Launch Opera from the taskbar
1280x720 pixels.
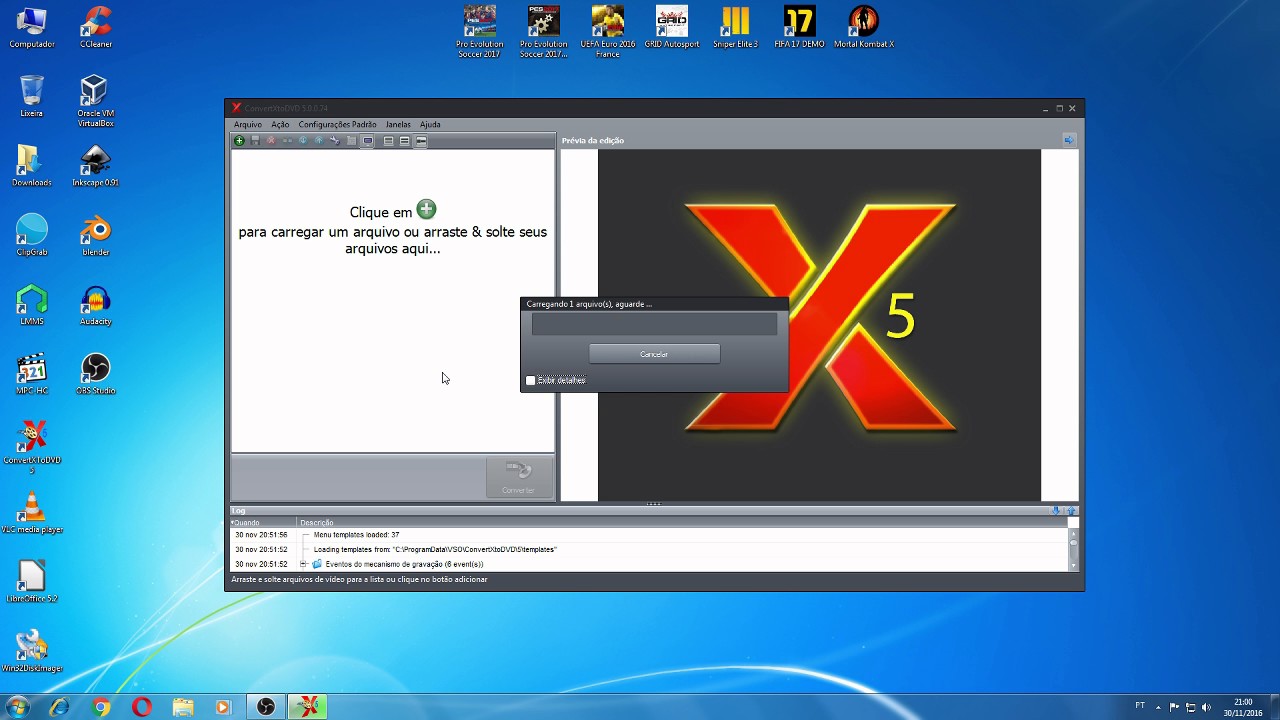141,707
